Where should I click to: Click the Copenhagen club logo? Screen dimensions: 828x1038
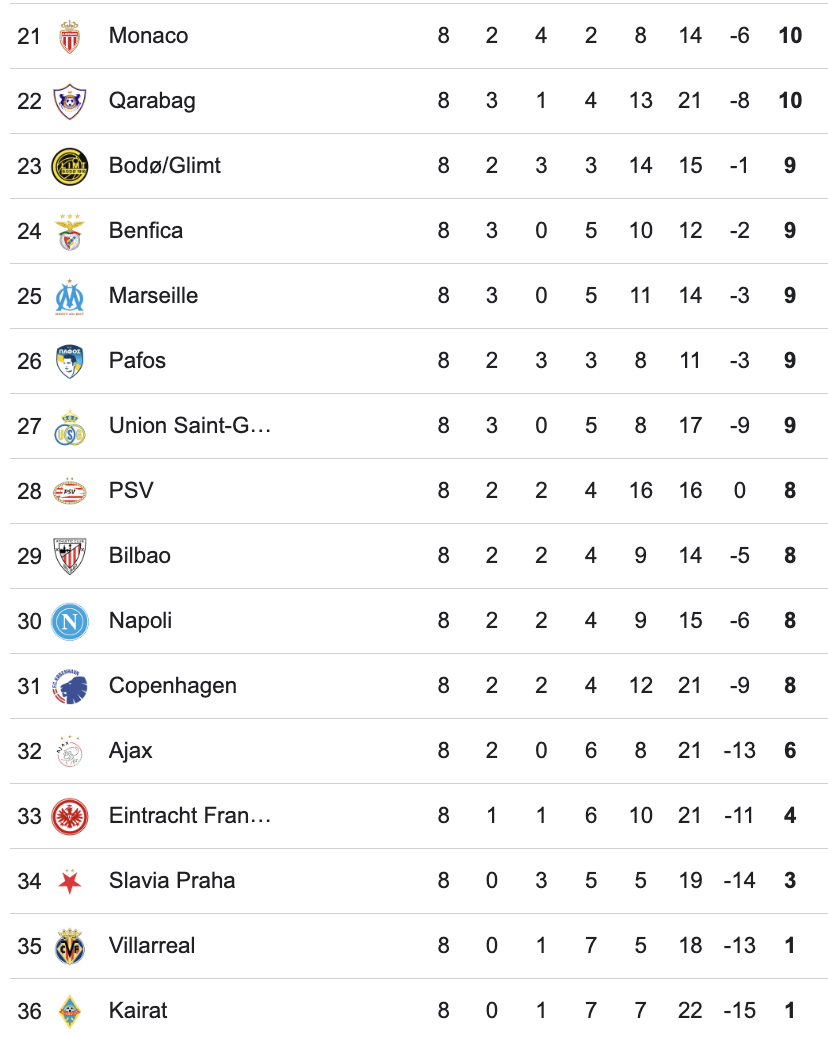pyautogui.click(x=69, y=686)
